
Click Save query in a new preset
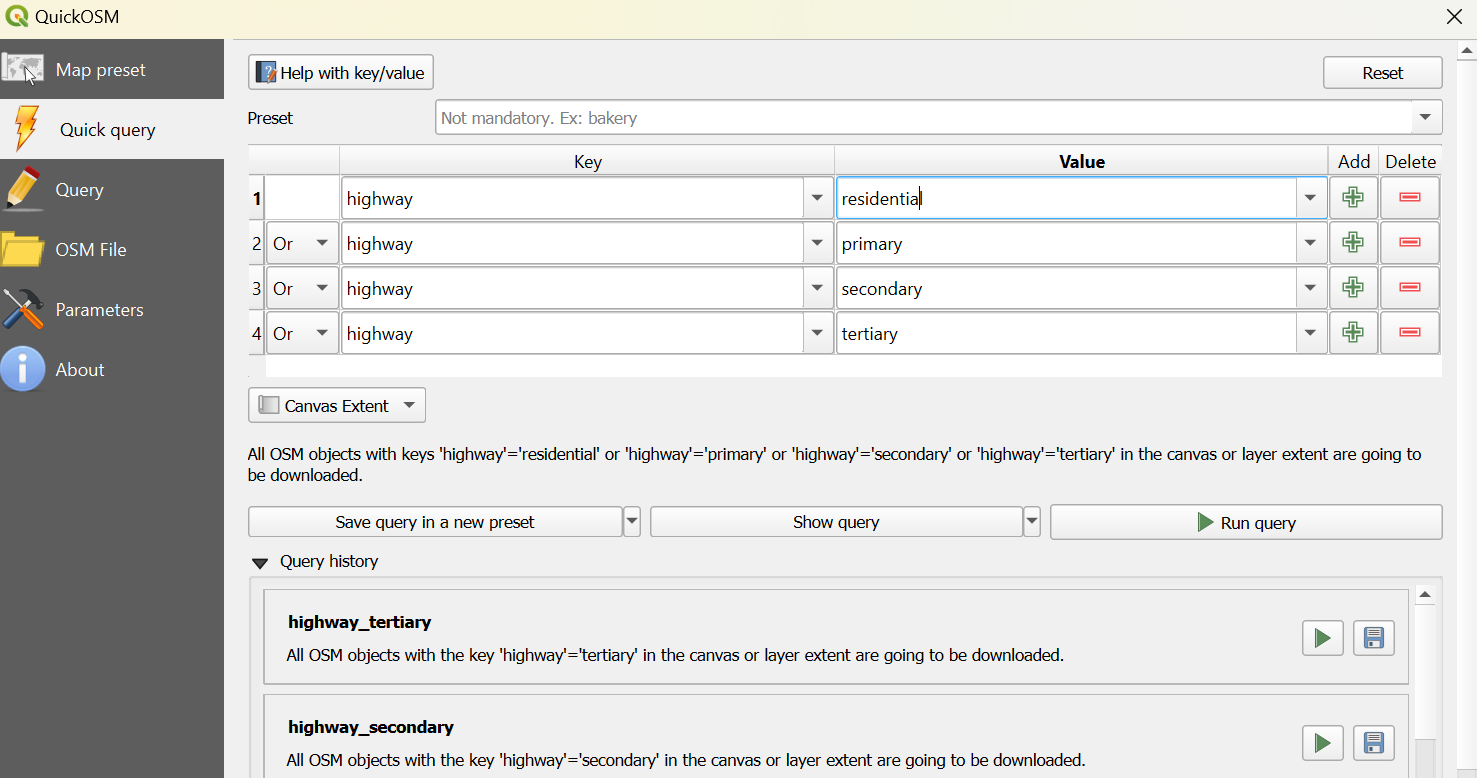(435, 522)
